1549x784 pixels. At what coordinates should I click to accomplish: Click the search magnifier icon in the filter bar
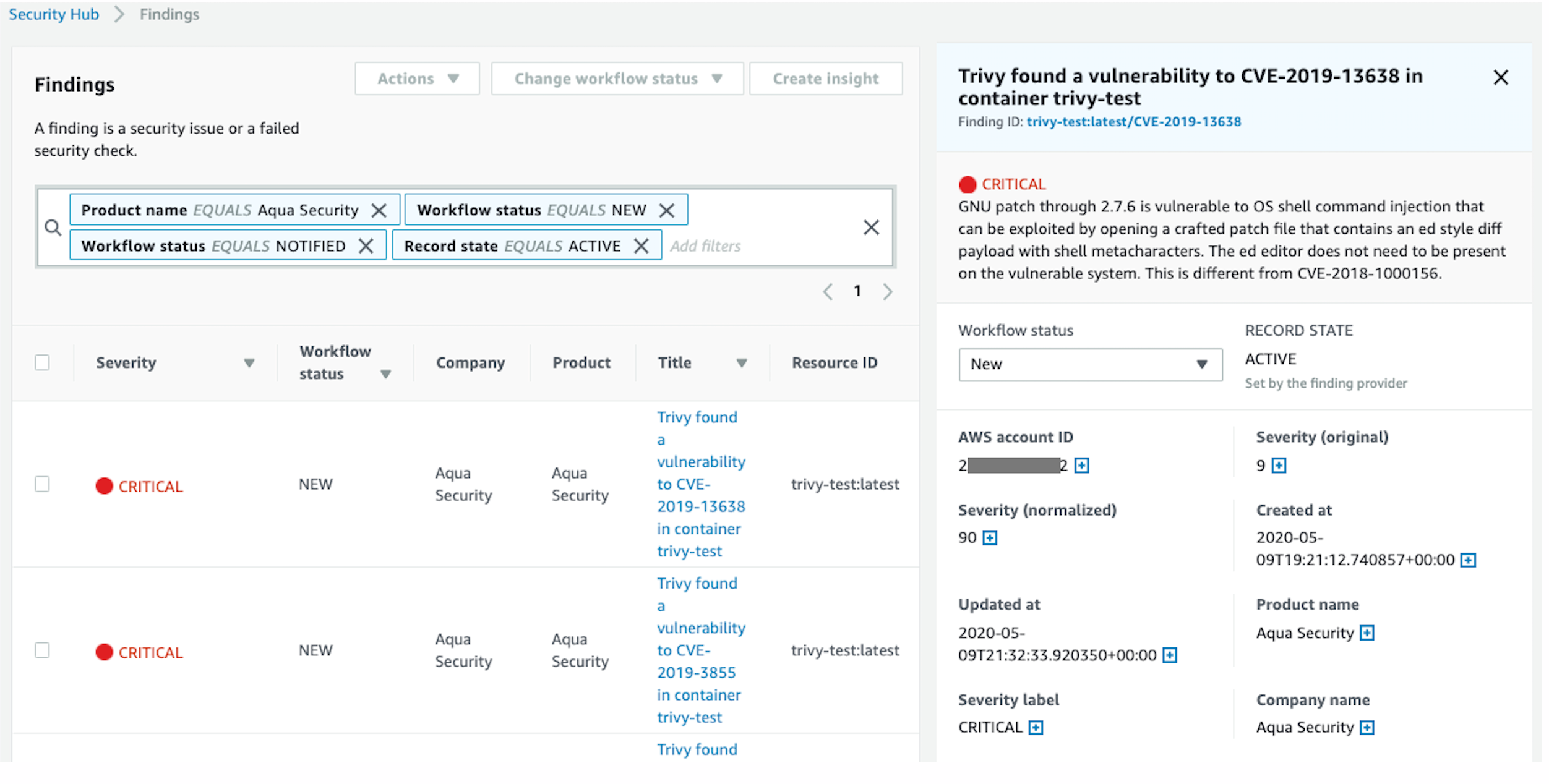53,228
